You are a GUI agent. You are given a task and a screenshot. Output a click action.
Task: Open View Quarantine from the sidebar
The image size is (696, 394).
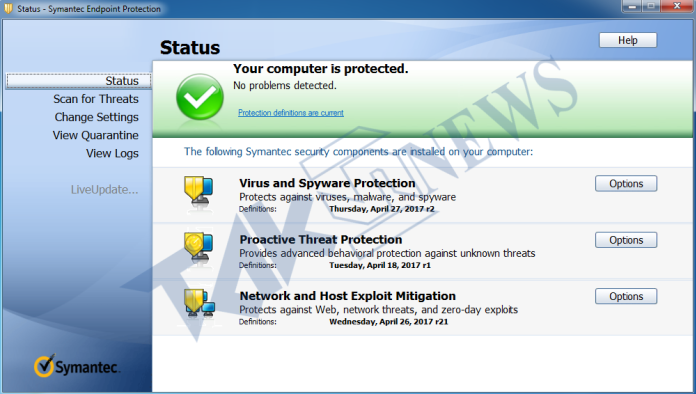pyautogui.click(x=95, y=135)
